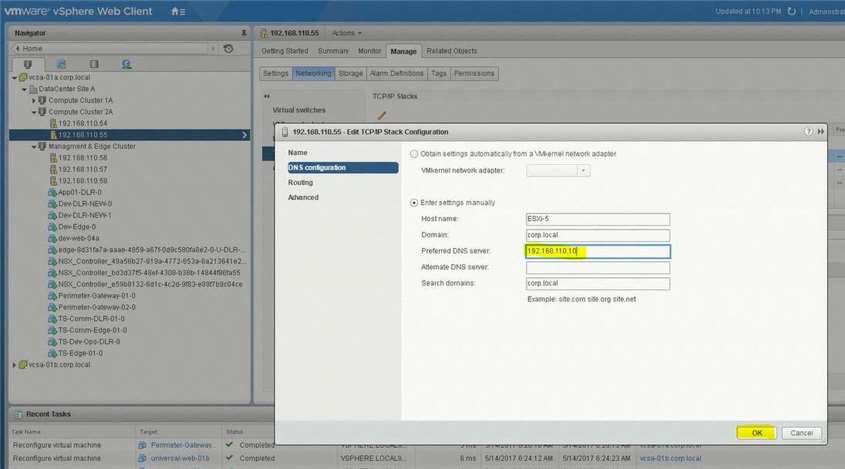Select VM Dev-Edge-0
This screenshot has height=469, width=845.
click(x=77, y=227)
